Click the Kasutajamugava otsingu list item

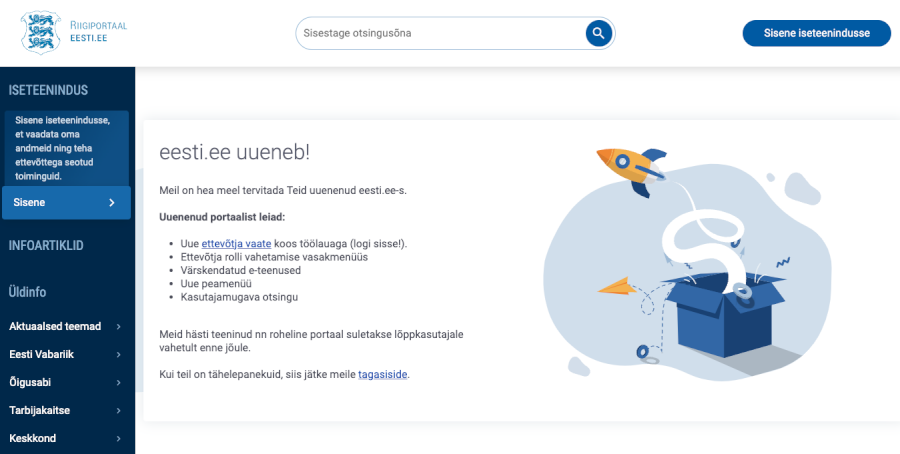coord(239,297)
